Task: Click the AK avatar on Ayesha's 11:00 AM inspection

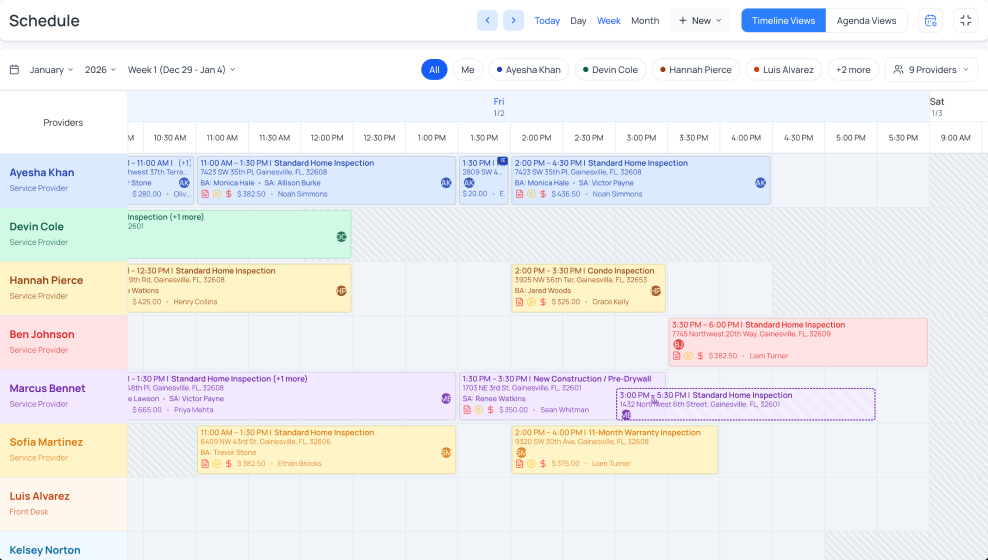Action: pos(446,183)
